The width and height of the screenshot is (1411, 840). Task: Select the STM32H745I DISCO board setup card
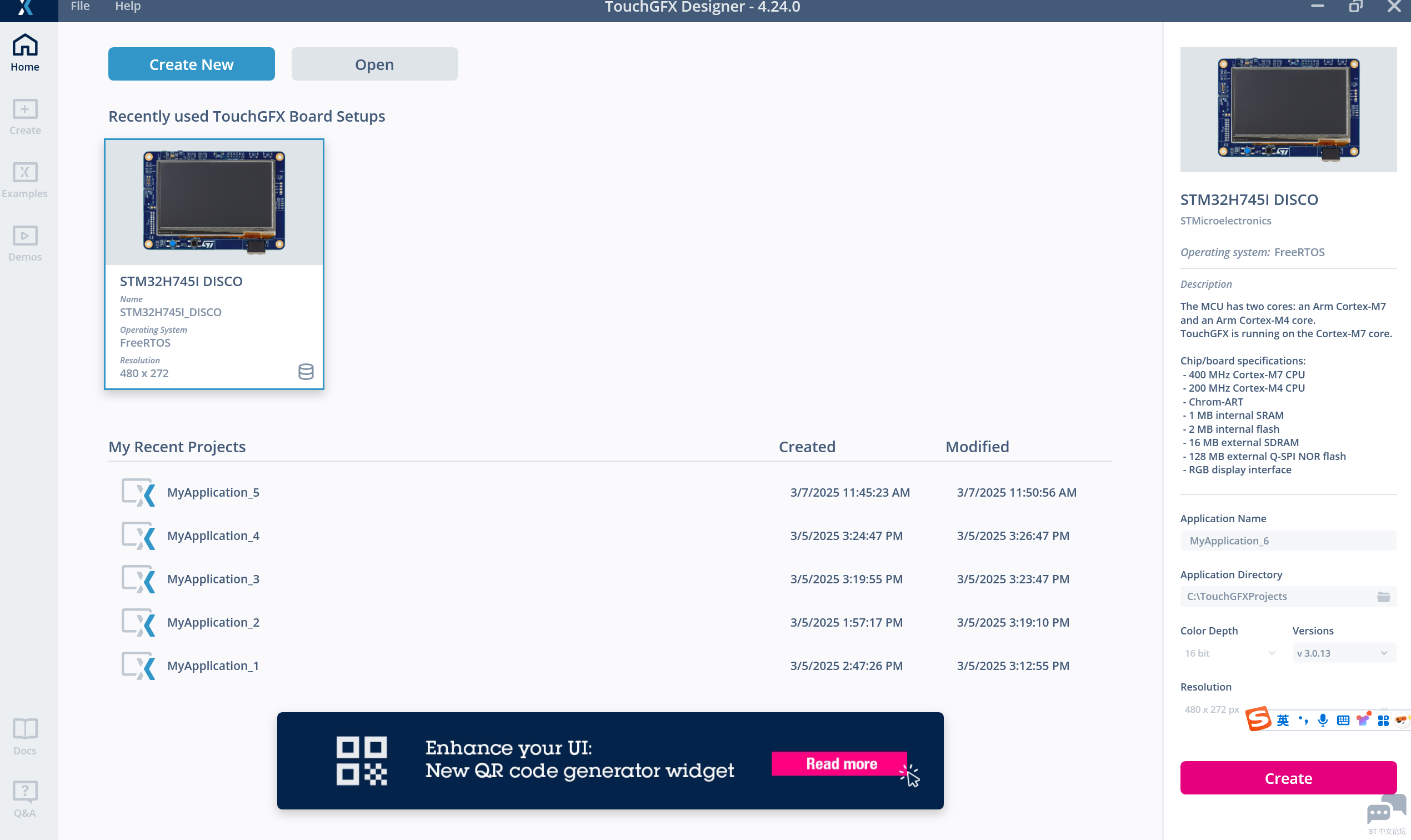point(214,264)
